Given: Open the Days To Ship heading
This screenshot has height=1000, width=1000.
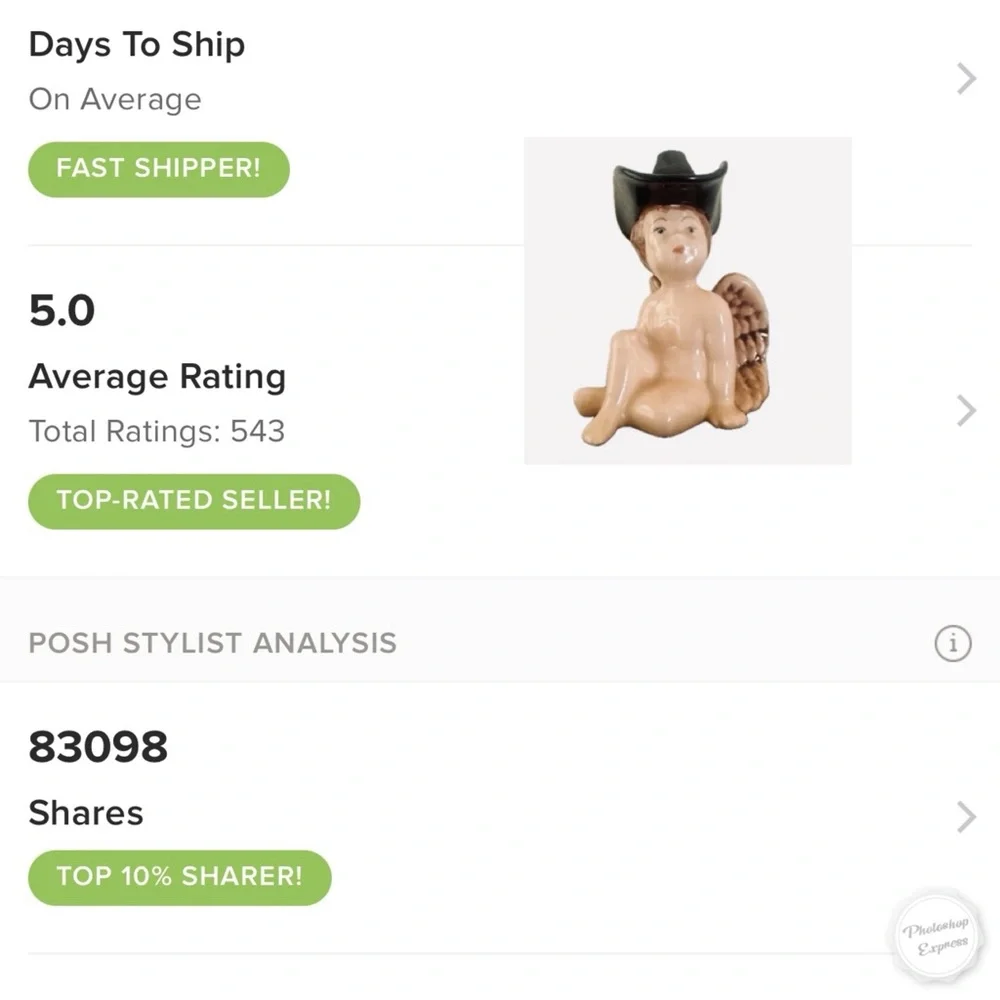Looking at the screenshot, I should (137, 45).
